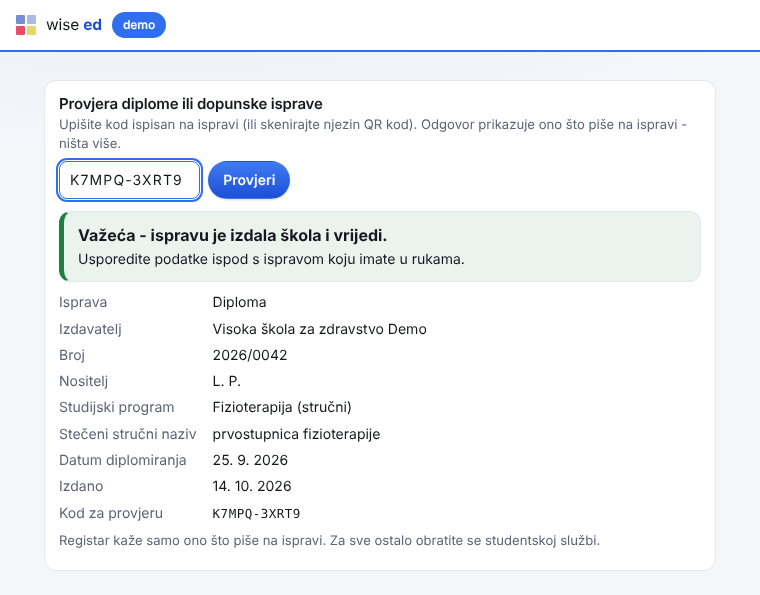
Task: Click 'Usporedite podatke ispod s ispravom' text
Action: pos(271,259)
